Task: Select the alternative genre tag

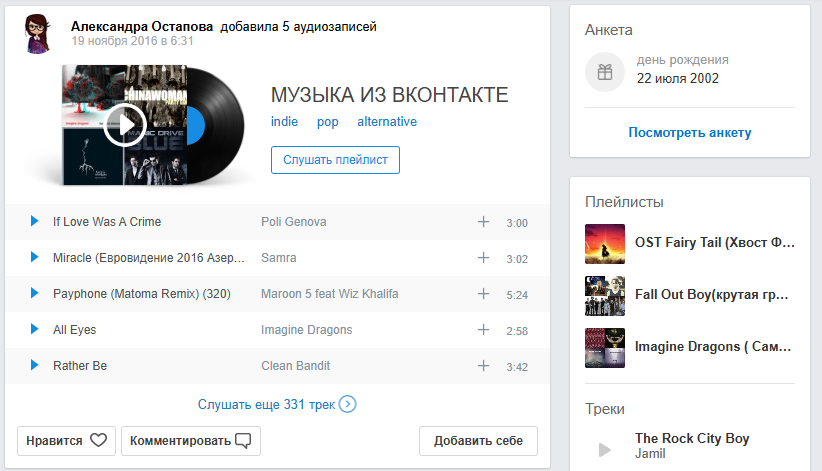Action: tap(387, 122)
